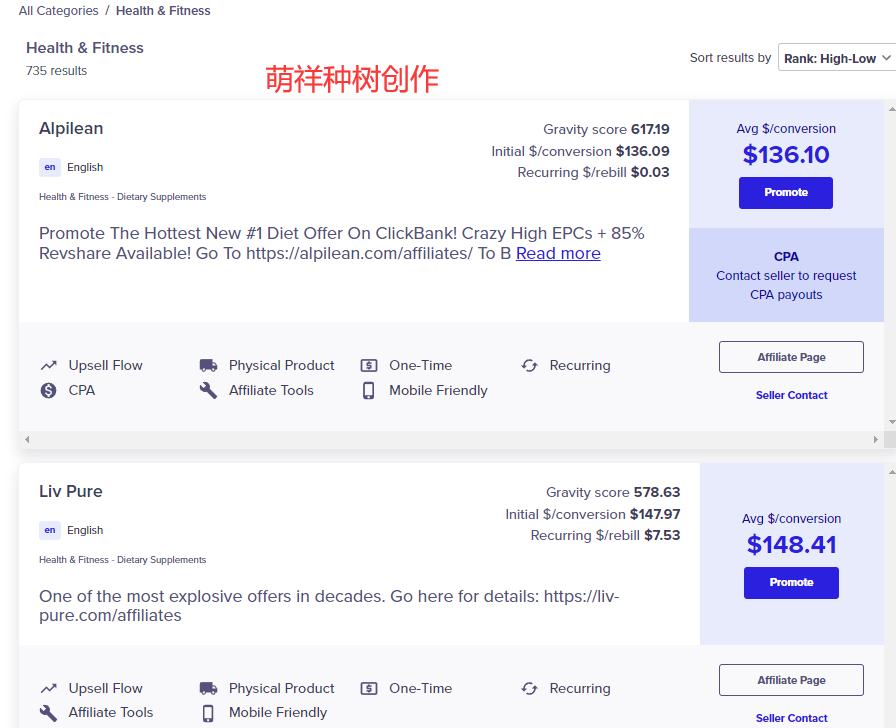Click Recurring arrows icon in Alpilean card
The width and height of the screenshot is (896, 728).
point(530,365)
